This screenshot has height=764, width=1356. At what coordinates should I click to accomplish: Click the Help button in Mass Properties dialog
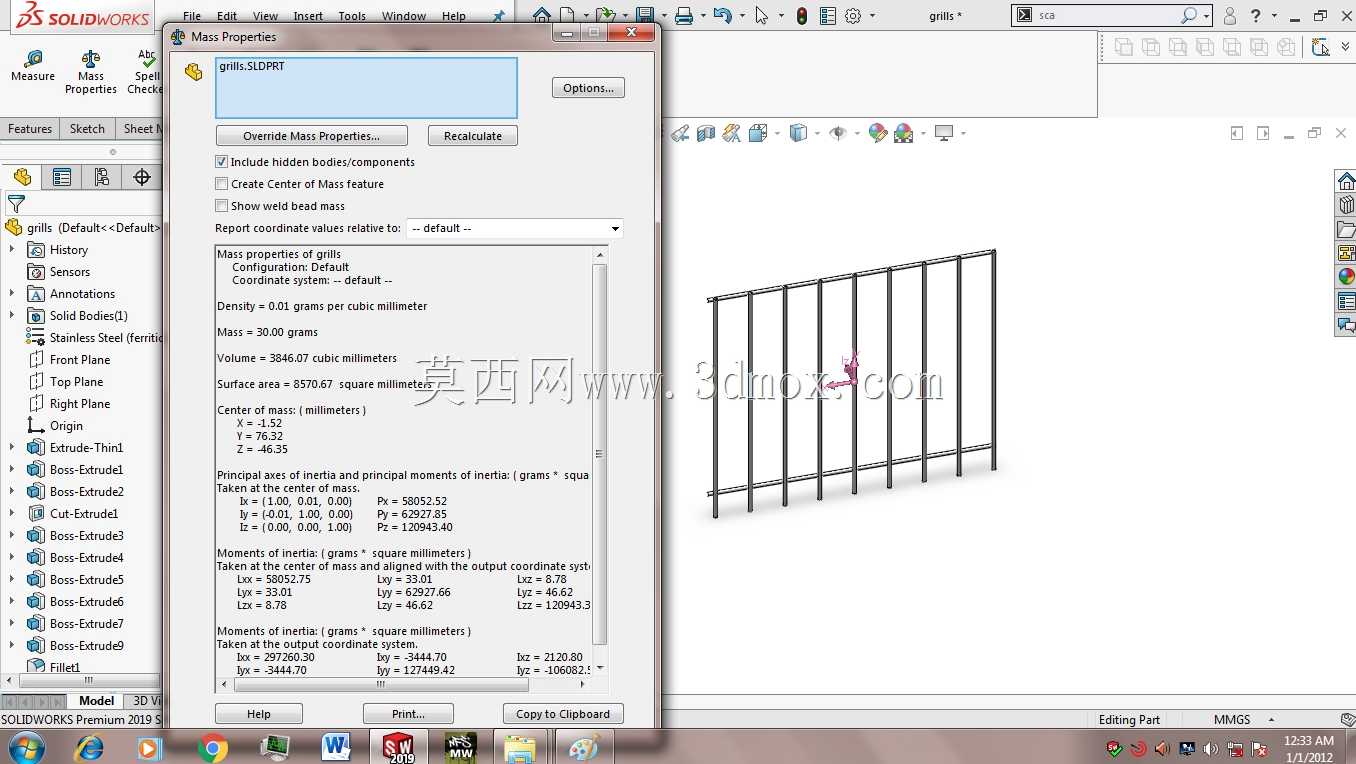click(259, 714)
